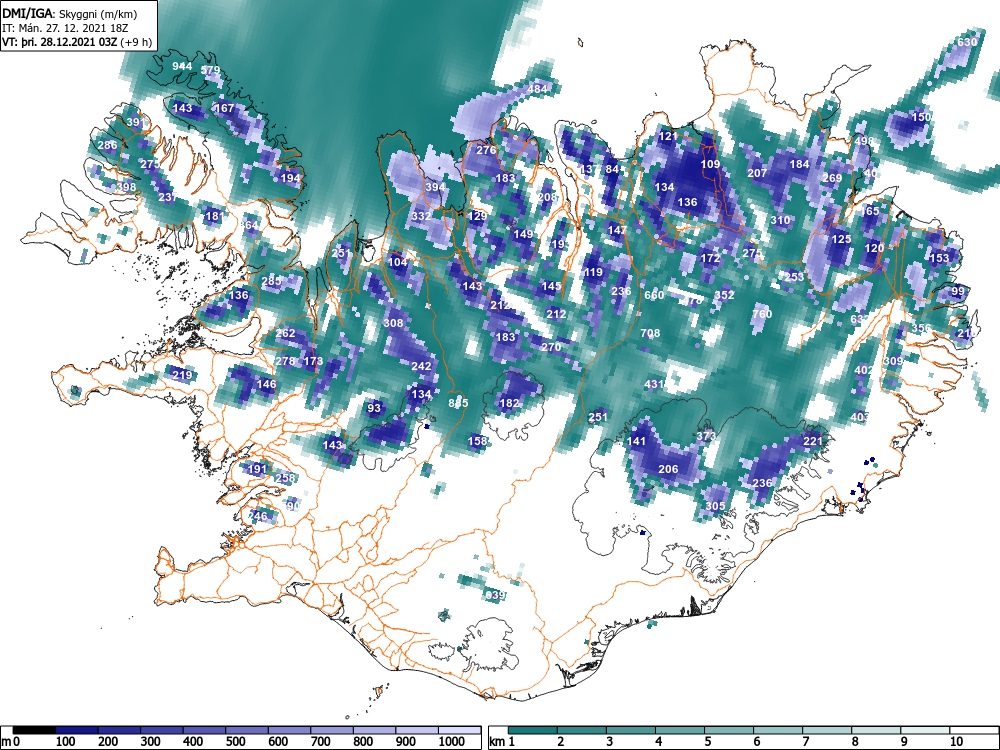Screen dimensions: 1000x750
Task: Click the visibility value 158
Action: tap(477, 441)
